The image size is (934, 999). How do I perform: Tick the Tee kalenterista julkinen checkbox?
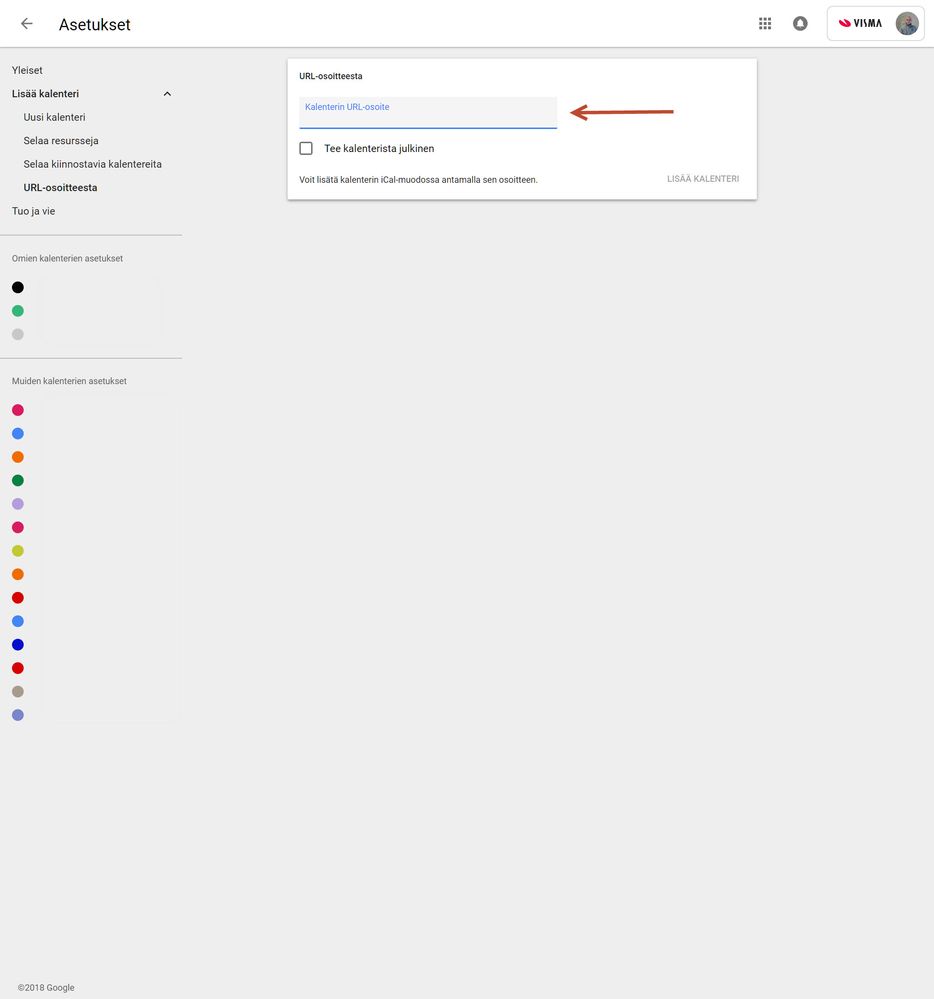pyautogui.click(x=306, y=148)
